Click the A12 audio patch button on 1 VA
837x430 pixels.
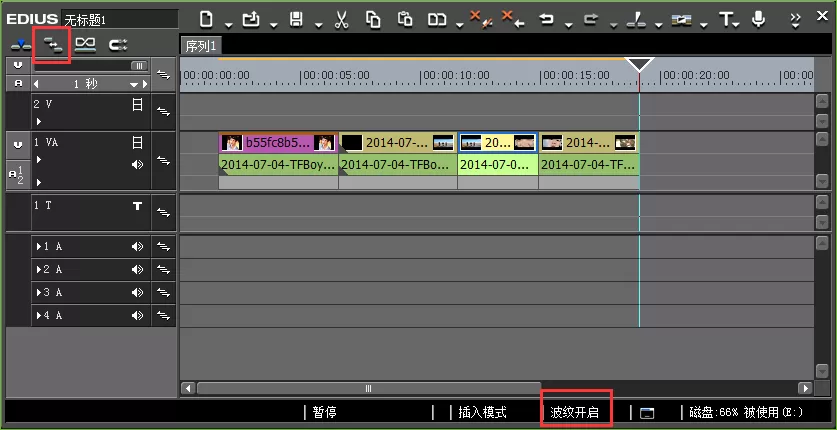pyautogui.click(x=18, y=174)
